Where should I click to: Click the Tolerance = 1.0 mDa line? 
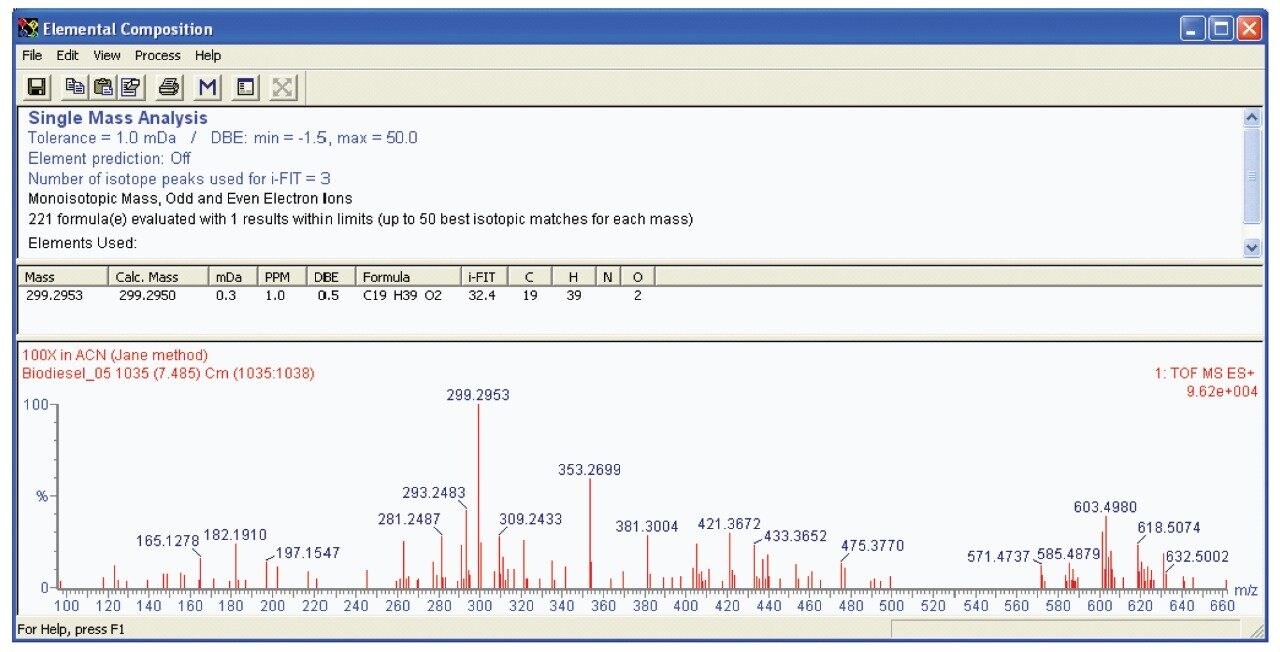pyautogui.click(x=223, y=138)
